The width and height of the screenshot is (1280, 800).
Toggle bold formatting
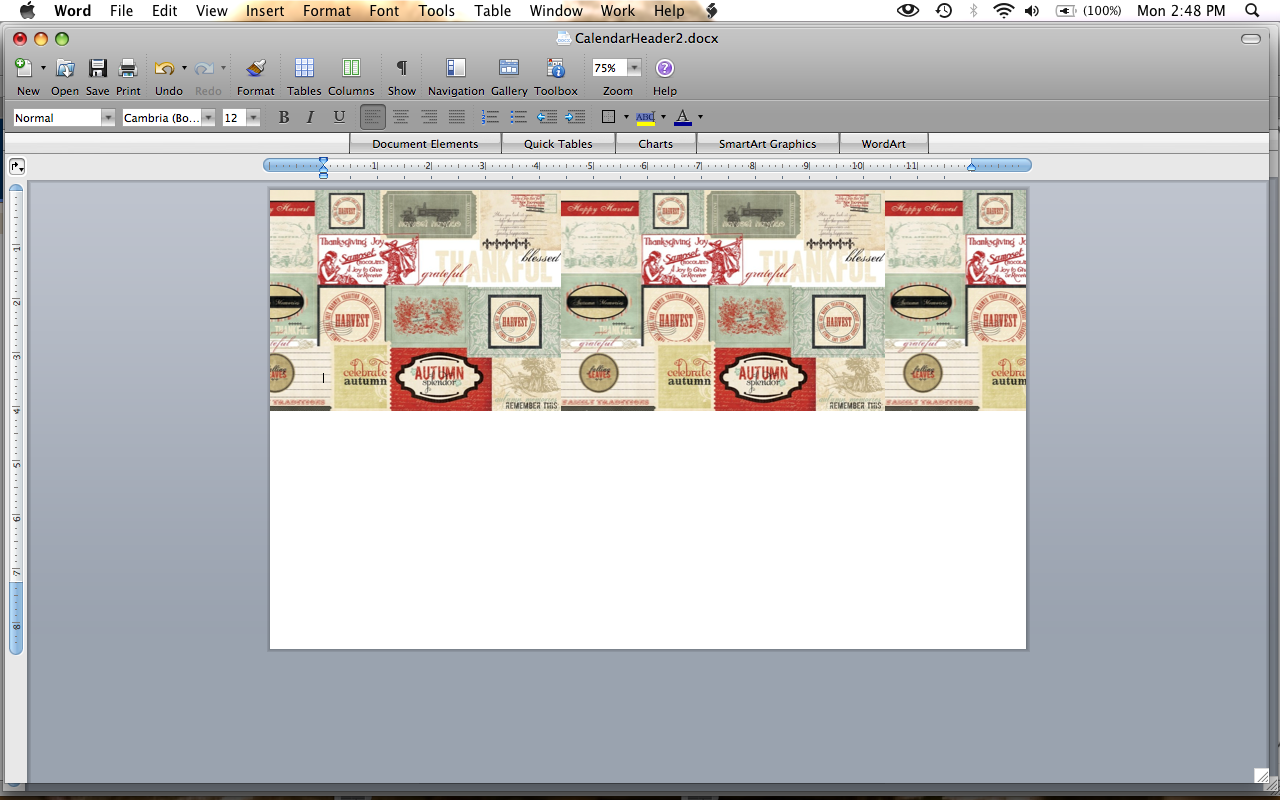point(284,117)
